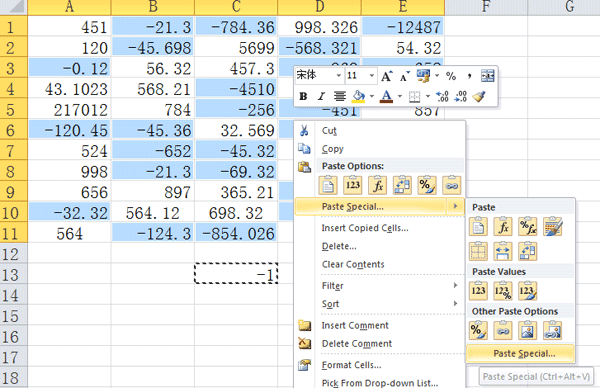This screenshot has height=388, width=600.
Task: Open the font name dropdown (宋体)
Action: [338, 76]
